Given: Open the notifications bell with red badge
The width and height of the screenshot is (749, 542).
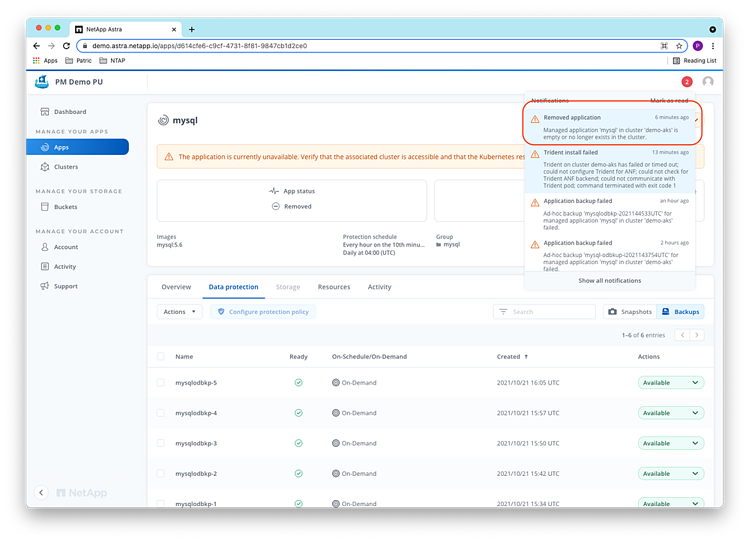Looking at the screenshot, I should (x=686, y=82).
